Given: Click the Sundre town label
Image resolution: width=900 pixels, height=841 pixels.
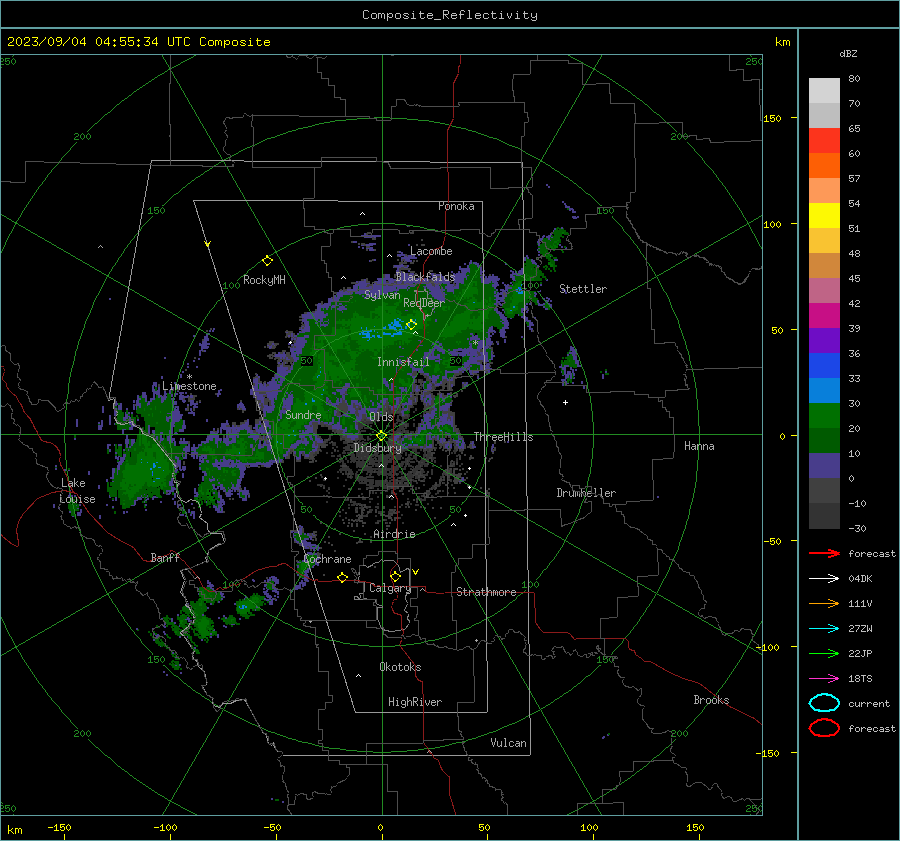Looking at the screenshot, I should [x=303, y=415].
